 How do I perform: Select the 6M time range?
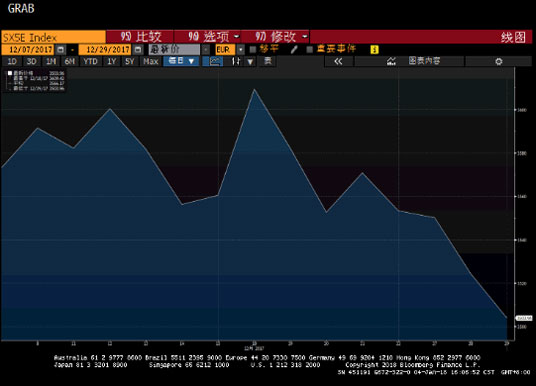click(x=70, y=62)
